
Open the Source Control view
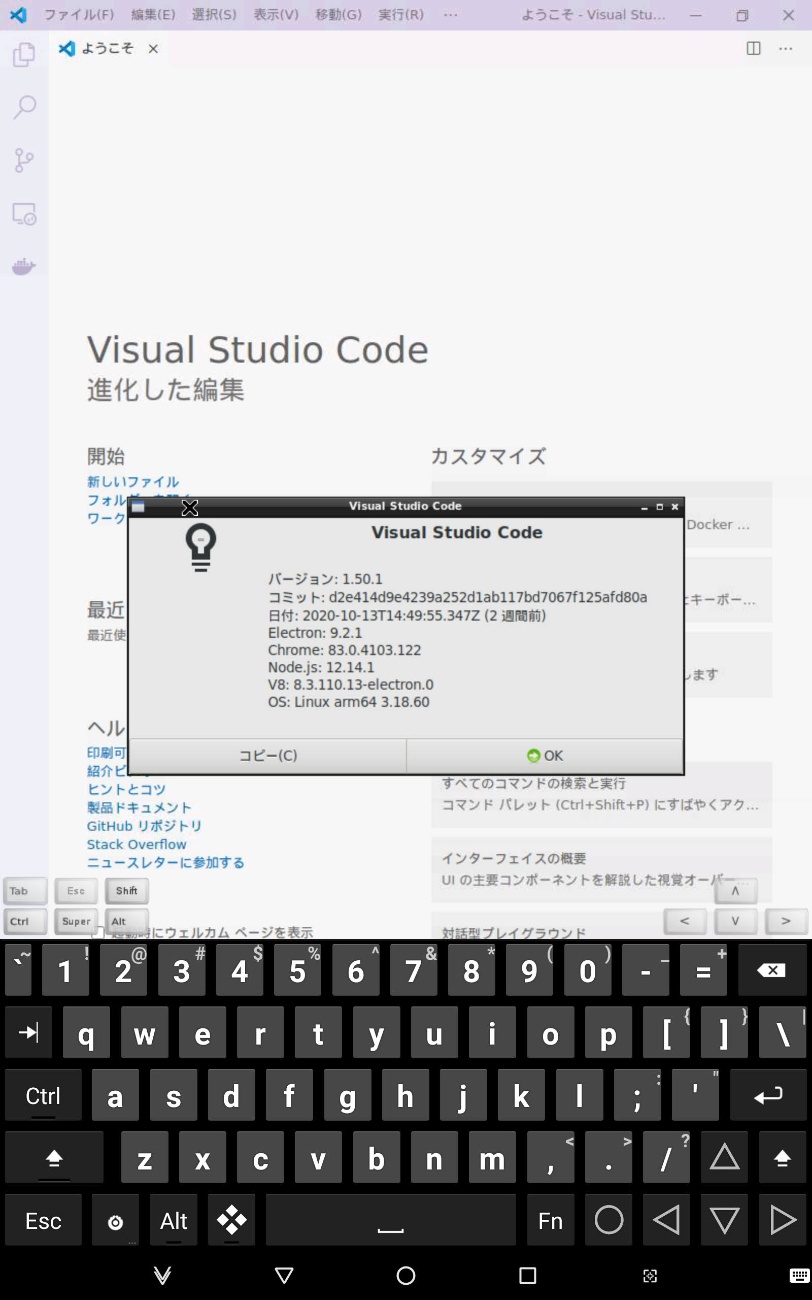coord(24,160)
